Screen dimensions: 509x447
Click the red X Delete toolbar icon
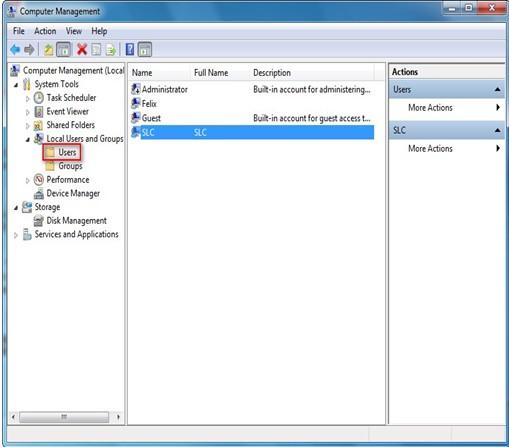click(x=82, y=50)
